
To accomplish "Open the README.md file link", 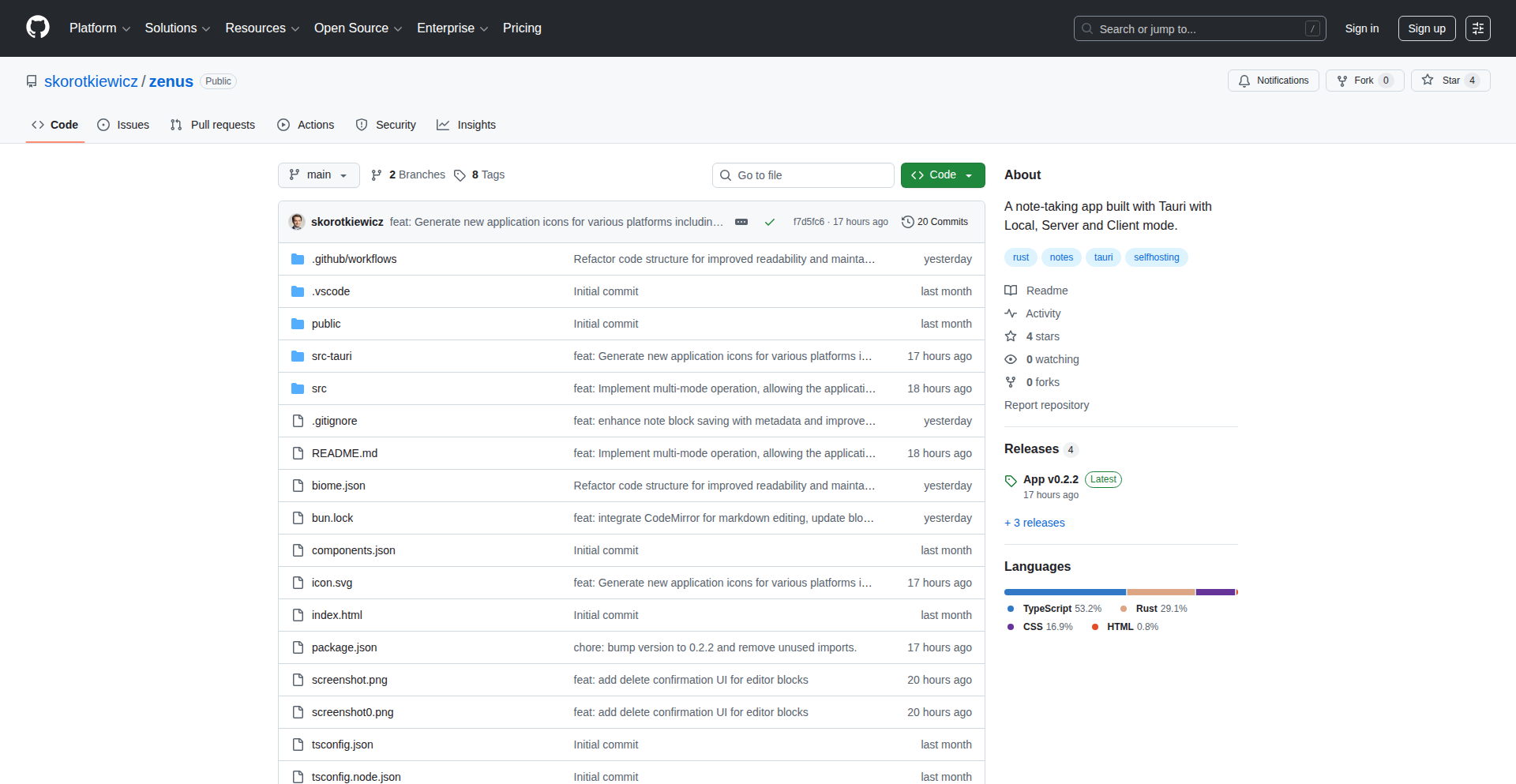I will click(344, 453).
